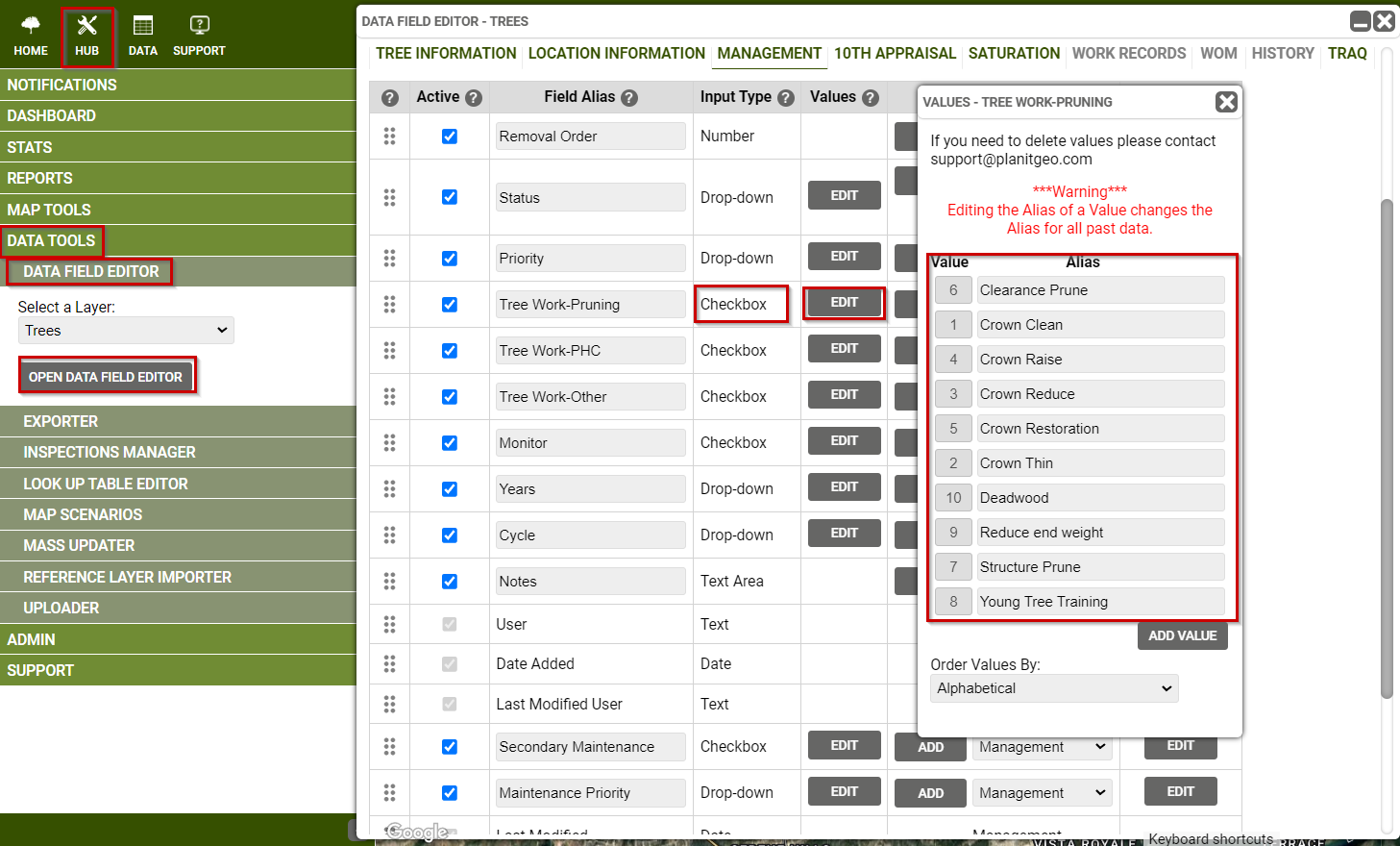This screenshot has height=846, width=1400.
Task: Click the Support monitor icon
Action: pyautogui.click(x=199, y=26)
